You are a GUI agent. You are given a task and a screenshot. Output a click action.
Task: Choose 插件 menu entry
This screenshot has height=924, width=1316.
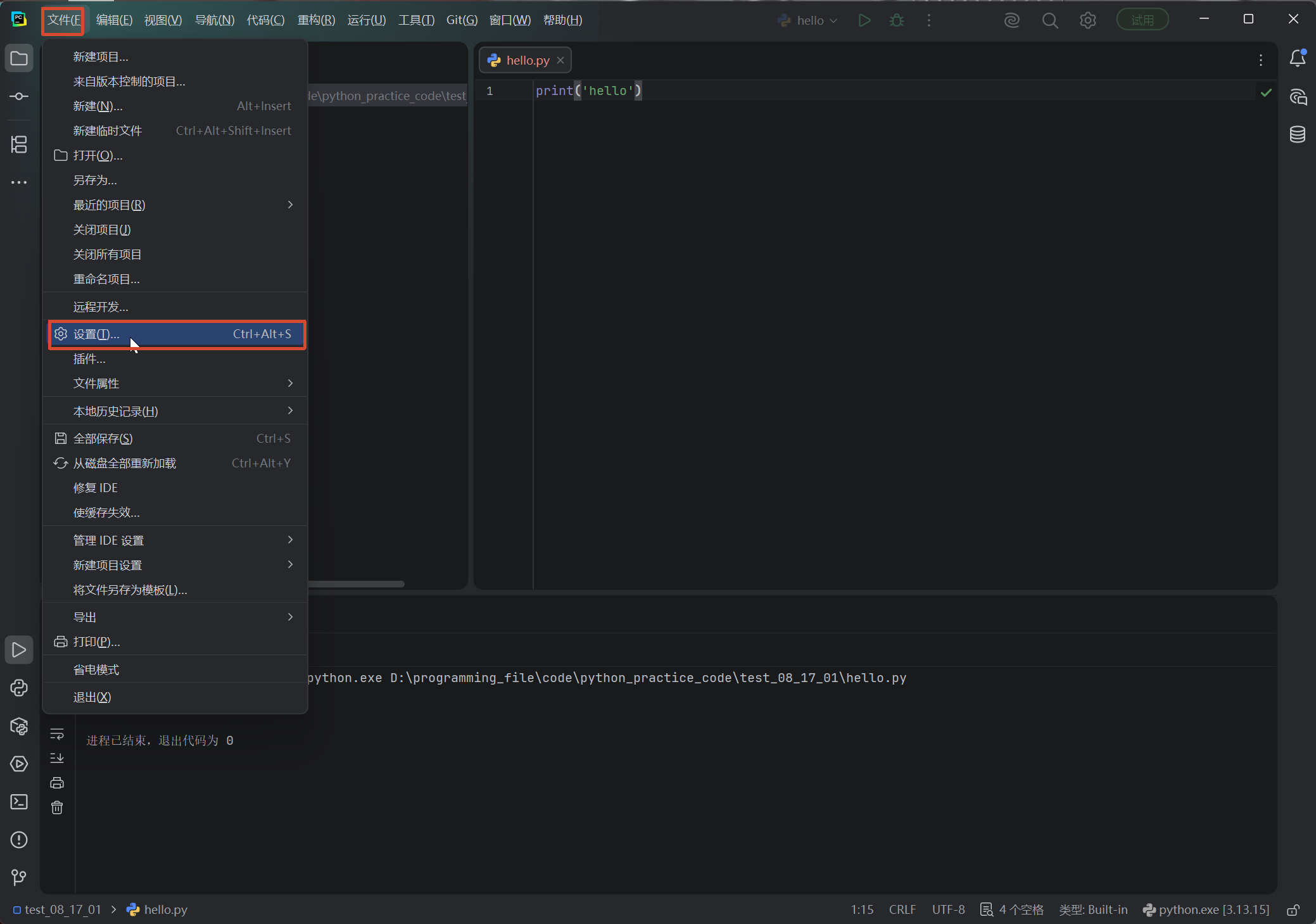click(175, 359)
